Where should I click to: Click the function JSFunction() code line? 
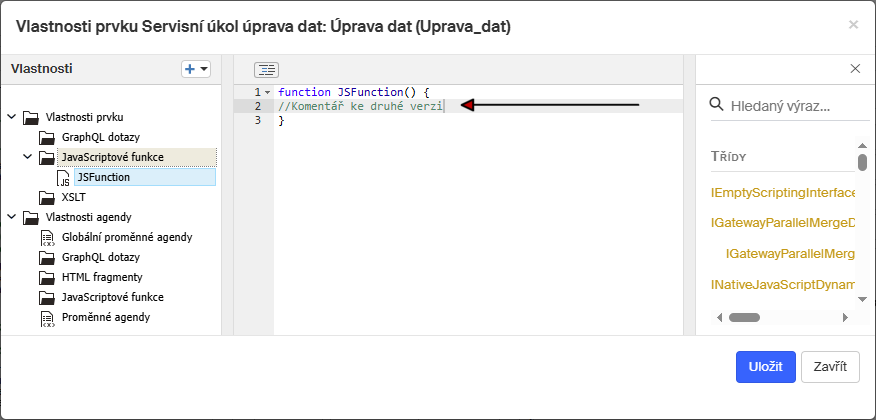click(x=353, y=92)
